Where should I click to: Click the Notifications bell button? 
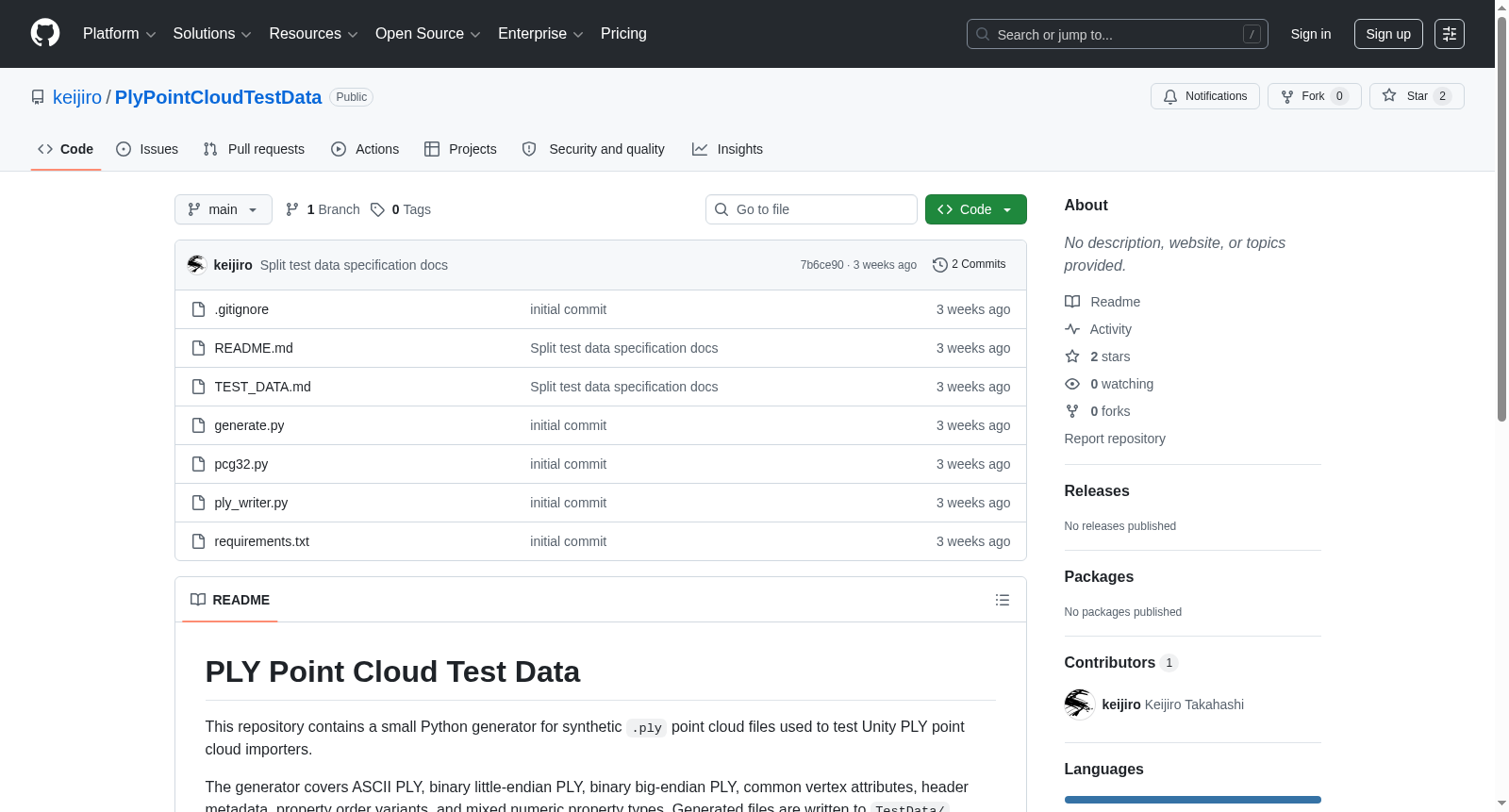point(1204,96)
